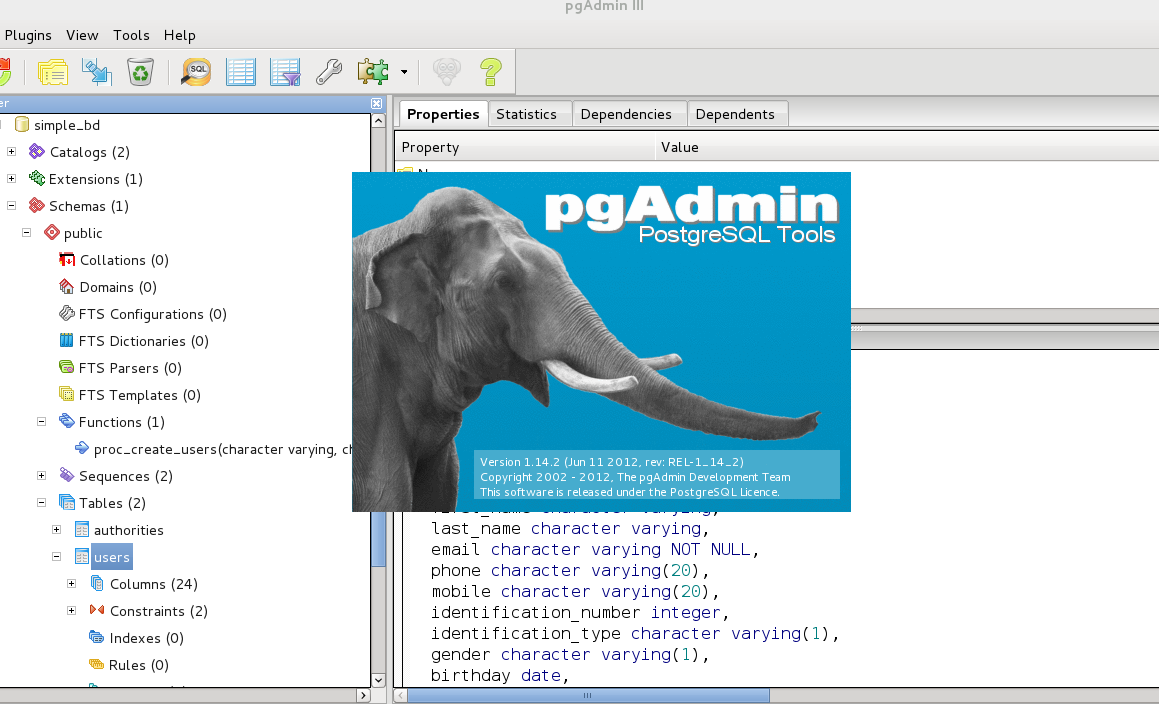Click the View Data grid icon
1159x704 pixels.
(x=241, y=71)
